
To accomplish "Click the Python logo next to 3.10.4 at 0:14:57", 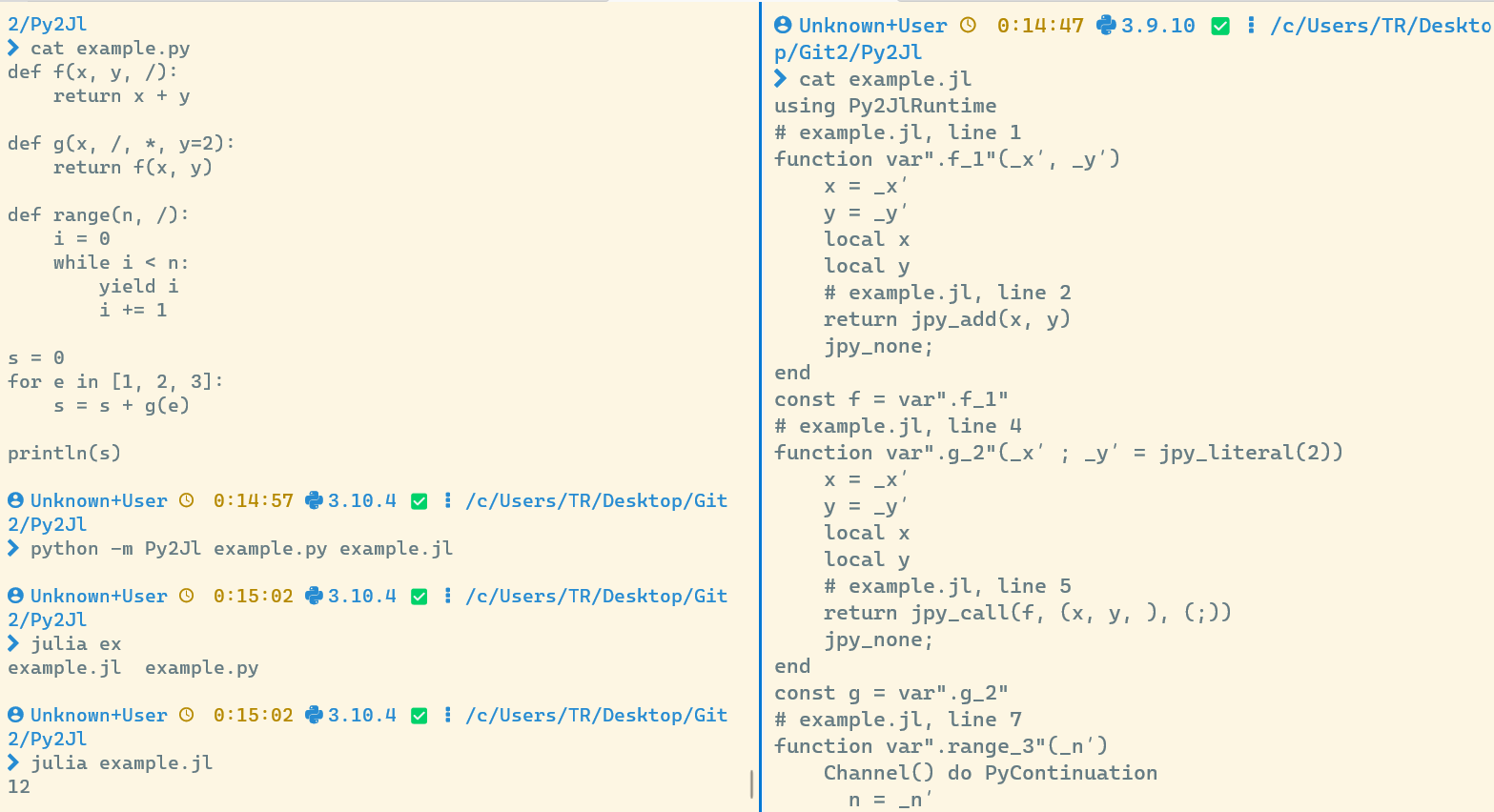I will point(314,500).
